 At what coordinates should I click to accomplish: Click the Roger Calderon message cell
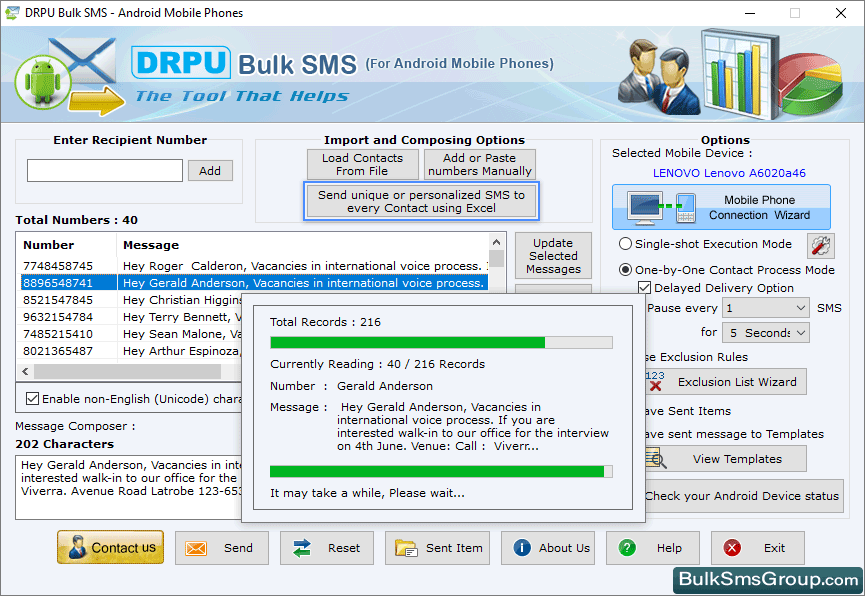(303, 266)
